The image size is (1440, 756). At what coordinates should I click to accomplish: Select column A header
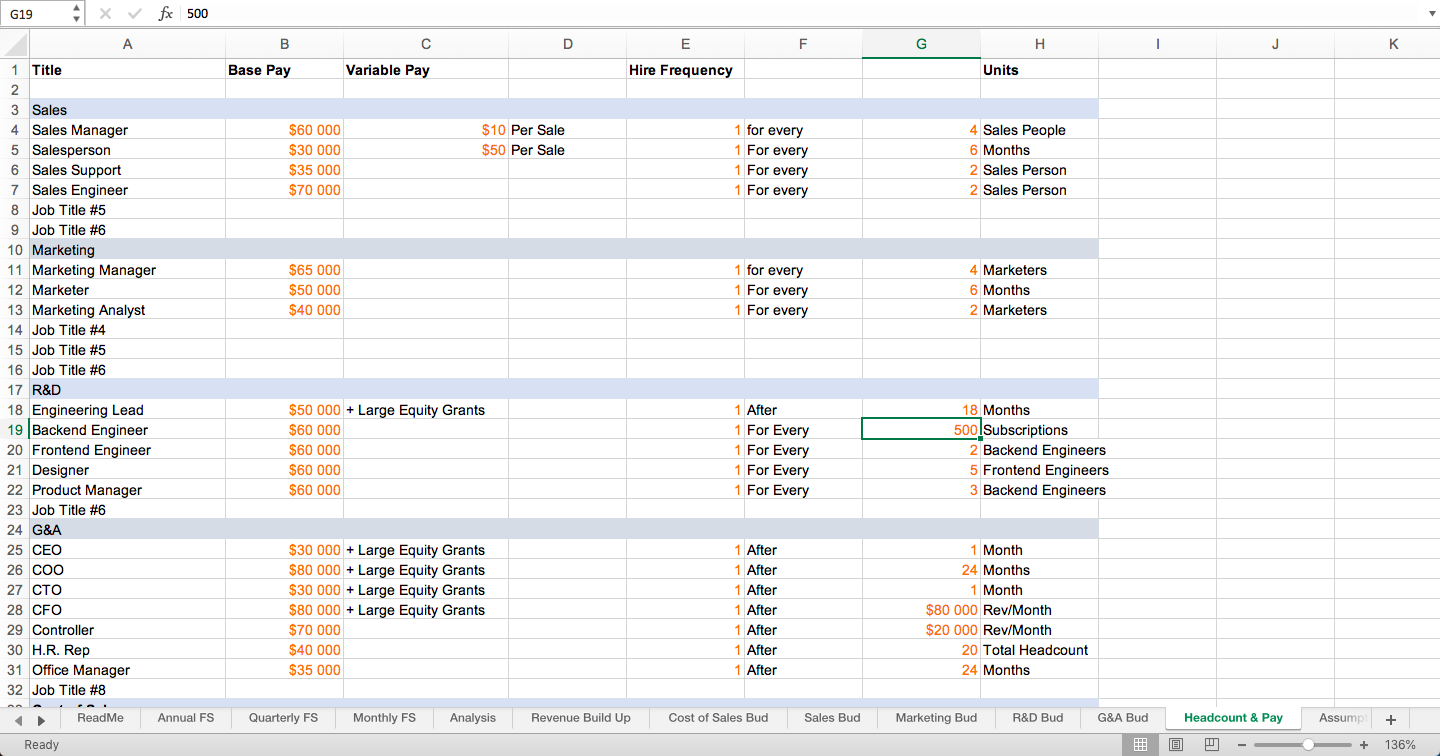[127, 44]
